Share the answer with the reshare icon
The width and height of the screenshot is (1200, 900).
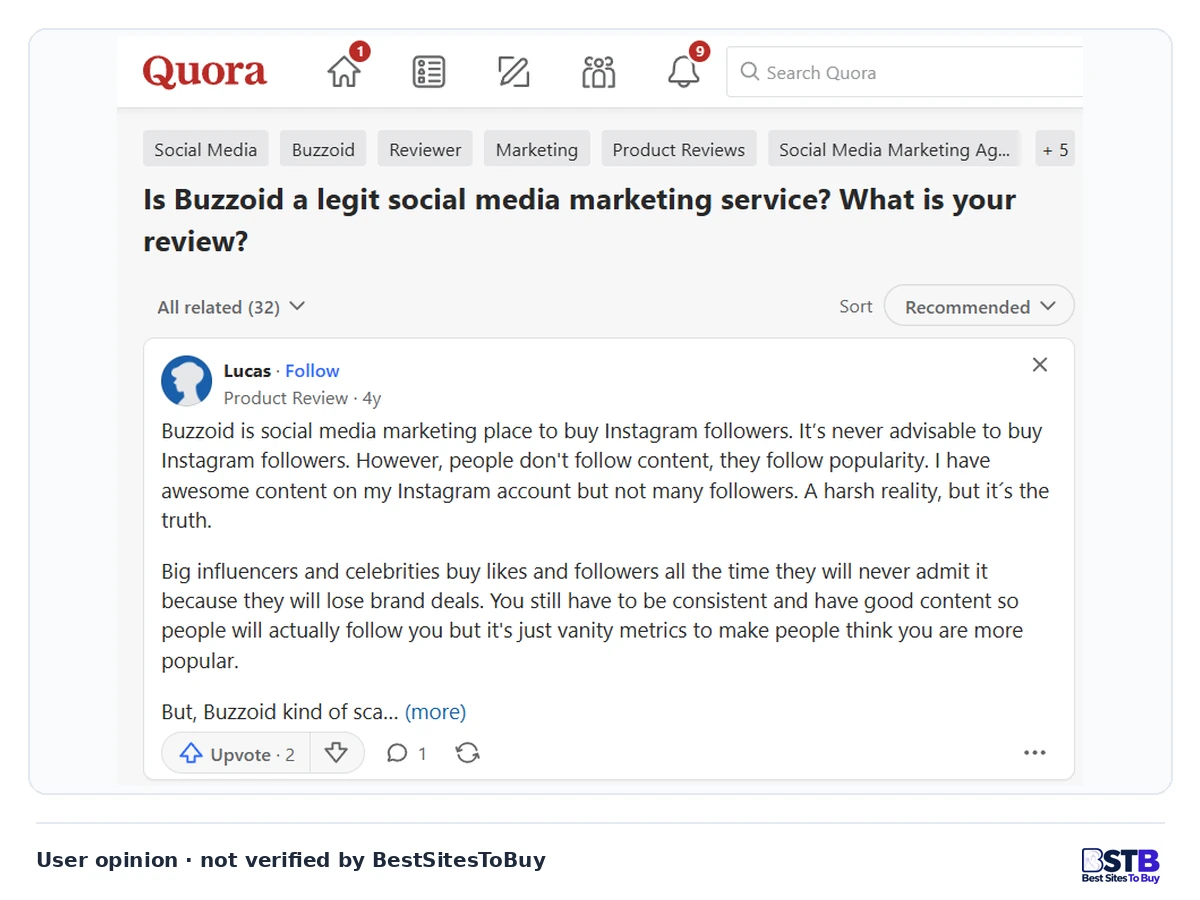pos(467,753)
